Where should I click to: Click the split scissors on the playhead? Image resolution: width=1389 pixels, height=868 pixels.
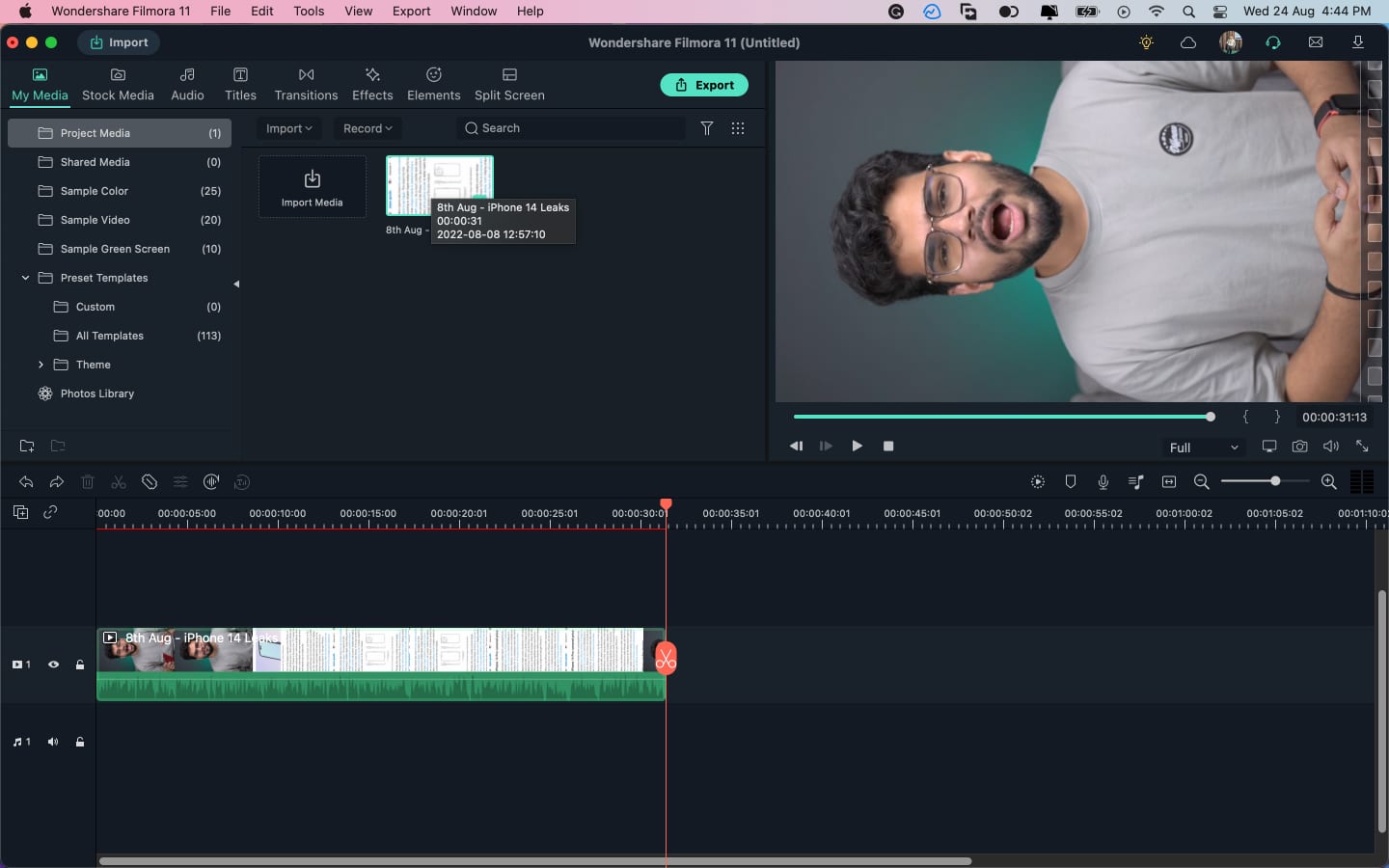pyautogui.click(x=666, y=659)
